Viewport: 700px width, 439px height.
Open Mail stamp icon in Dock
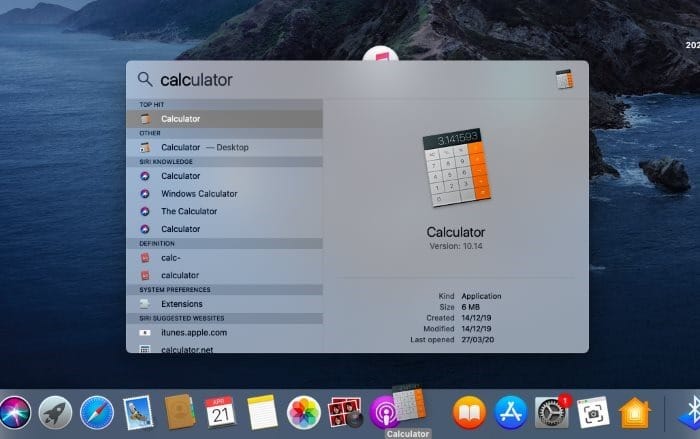(138, 412)
